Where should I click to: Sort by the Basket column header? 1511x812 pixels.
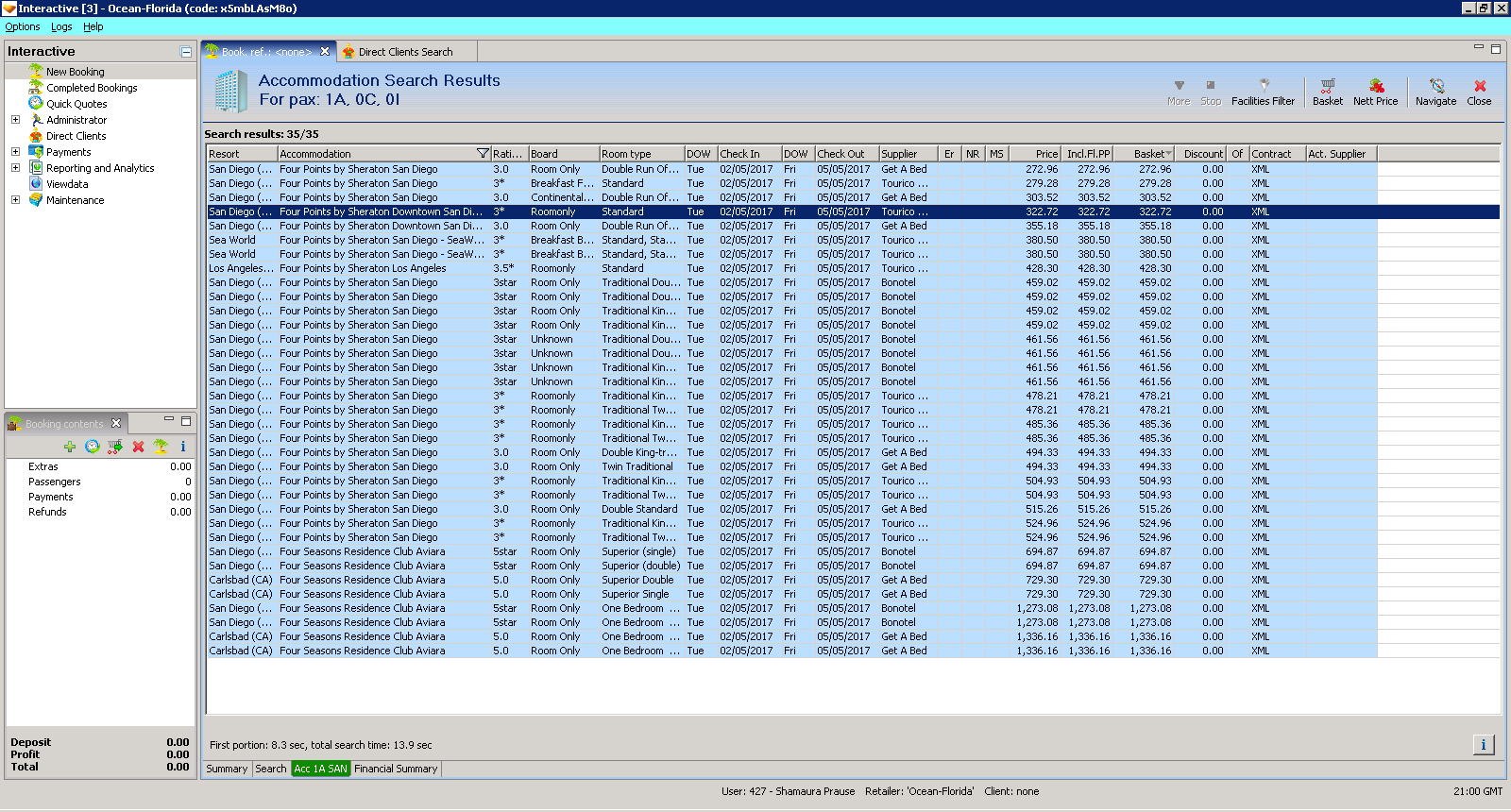click(1144, 154)
